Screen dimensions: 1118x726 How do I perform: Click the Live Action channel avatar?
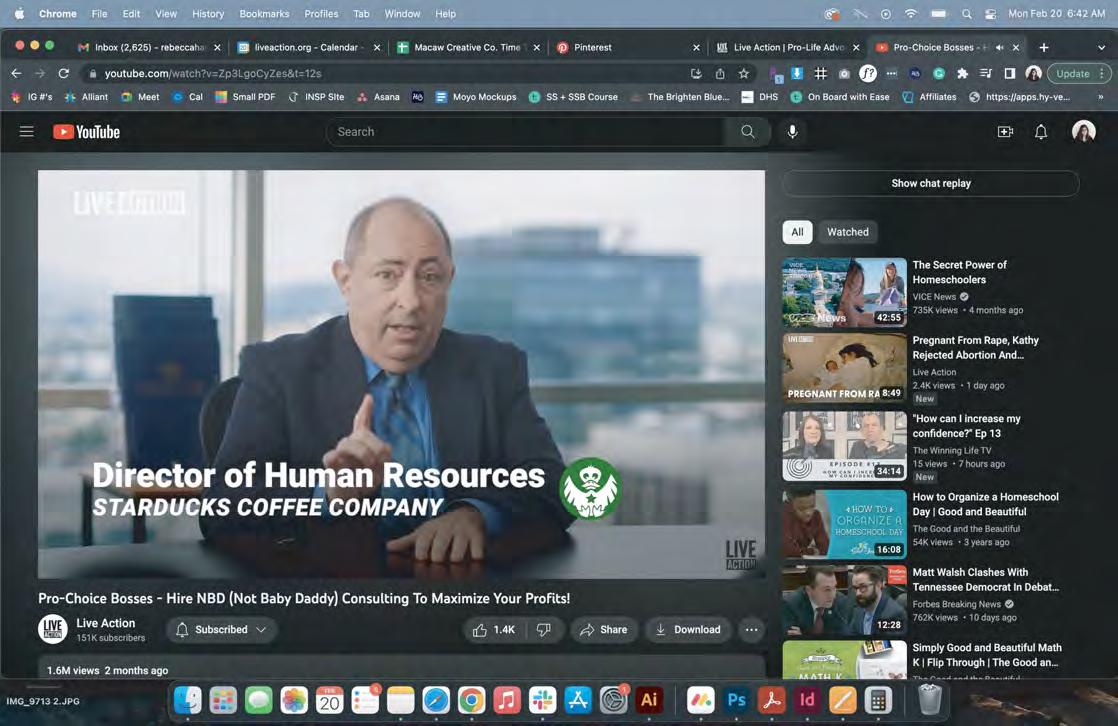pyautogui.click(x=53, y=629)
